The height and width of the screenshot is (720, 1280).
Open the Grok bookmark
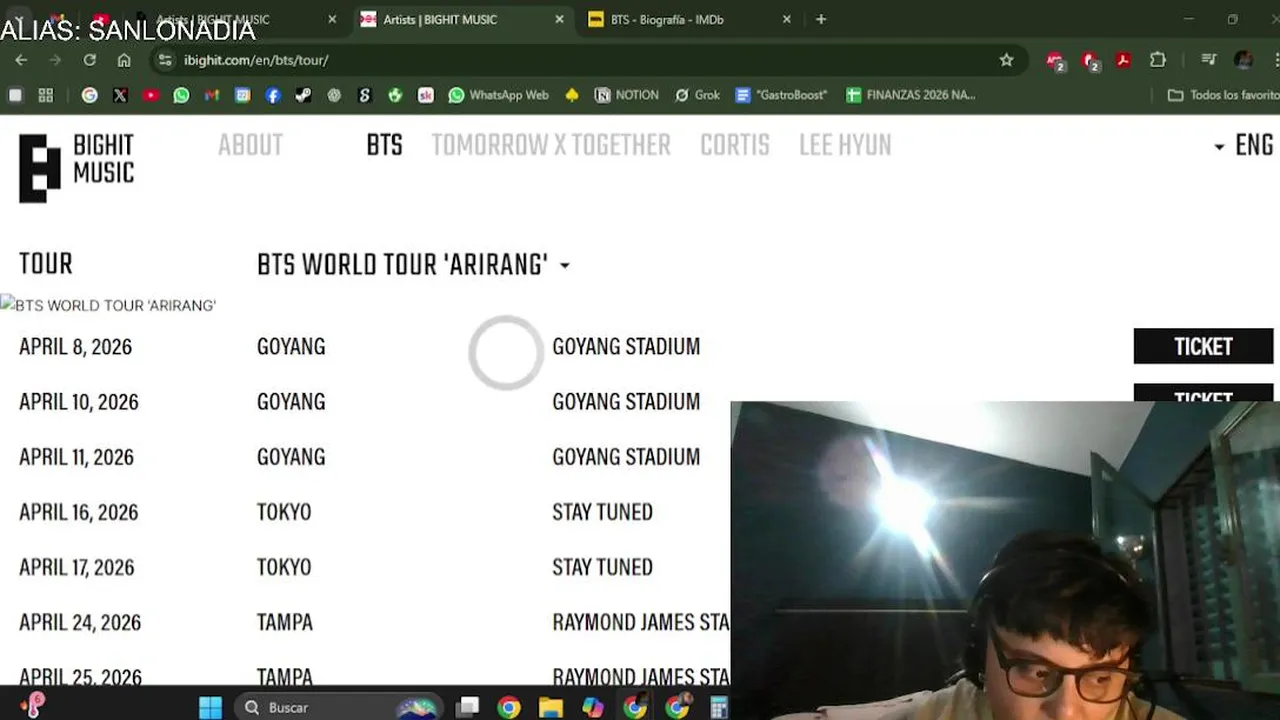tap(697, 95)
